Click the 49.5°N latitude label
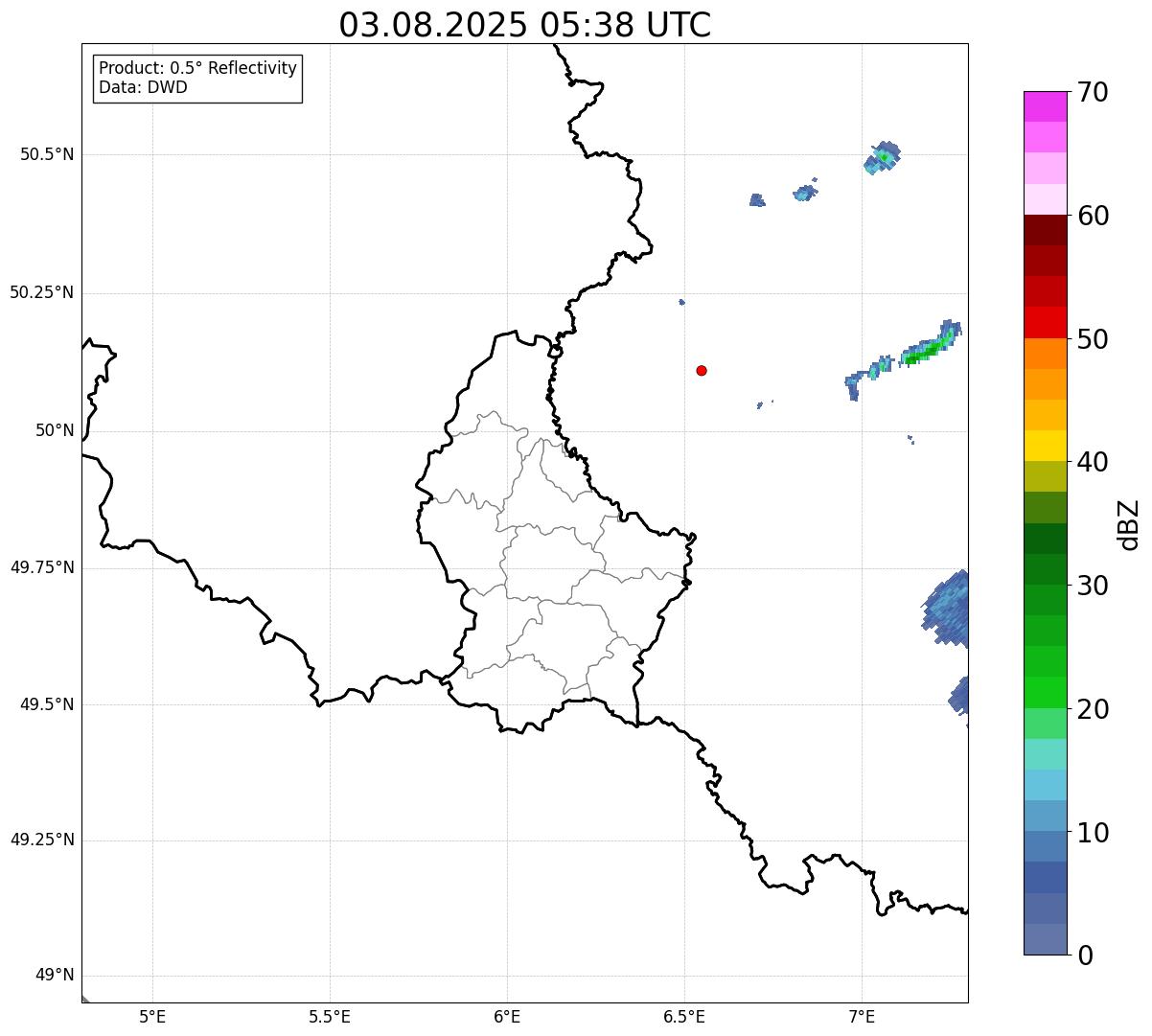The width and height of the screenshot is (1152, 1036). [x=47, y=704]
